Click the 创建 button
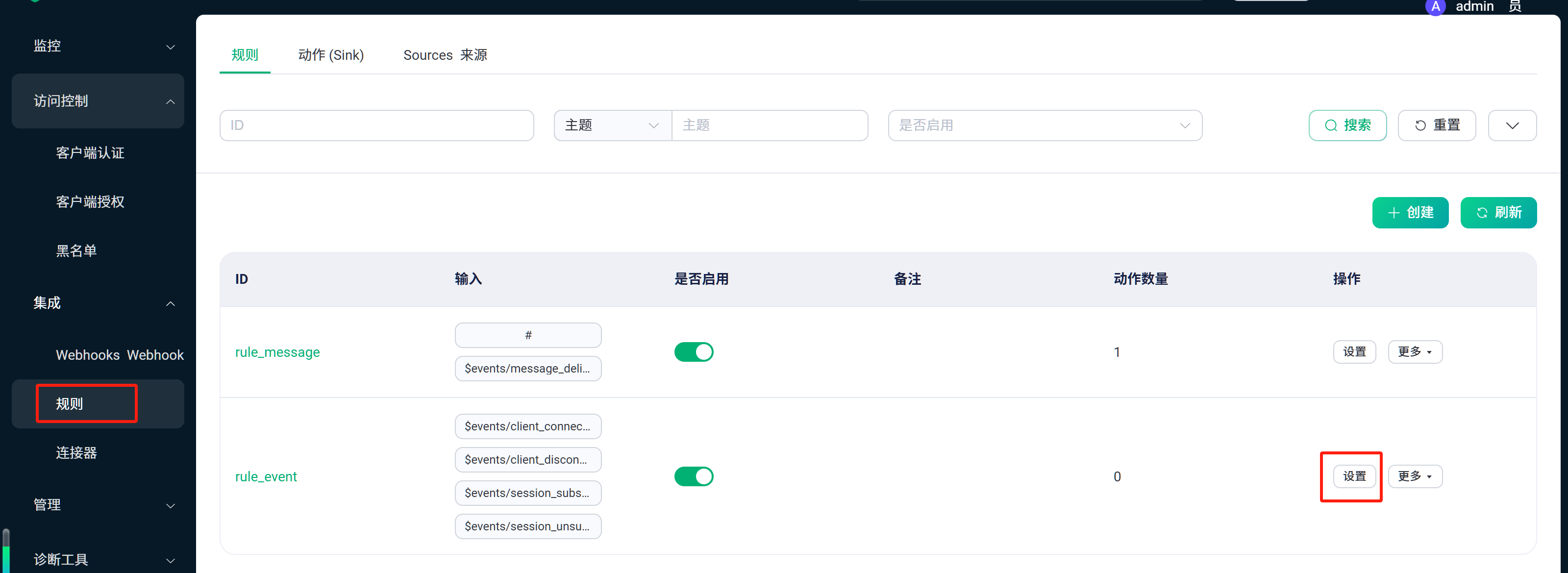Image resolution: width=1568 pixels, height=573 pixels. [x=1410, y=213]
